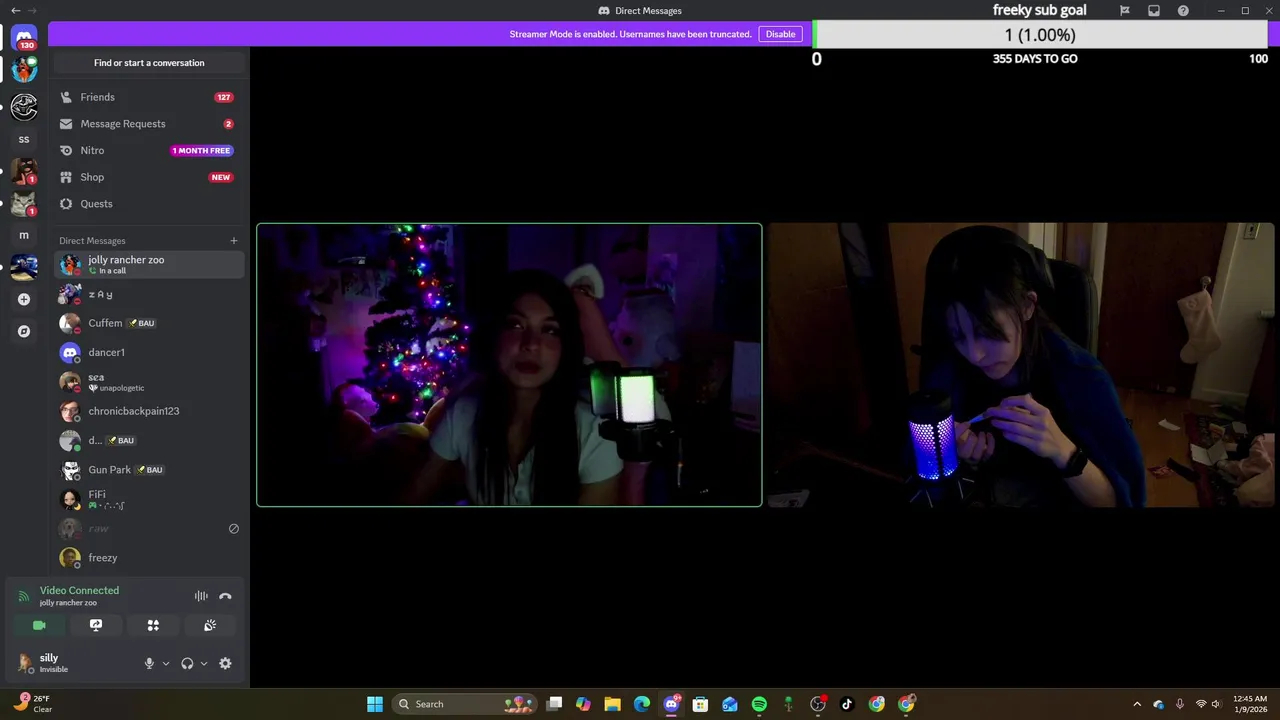Select the SS server icon
1280x720 pixels.
(24, 139)
